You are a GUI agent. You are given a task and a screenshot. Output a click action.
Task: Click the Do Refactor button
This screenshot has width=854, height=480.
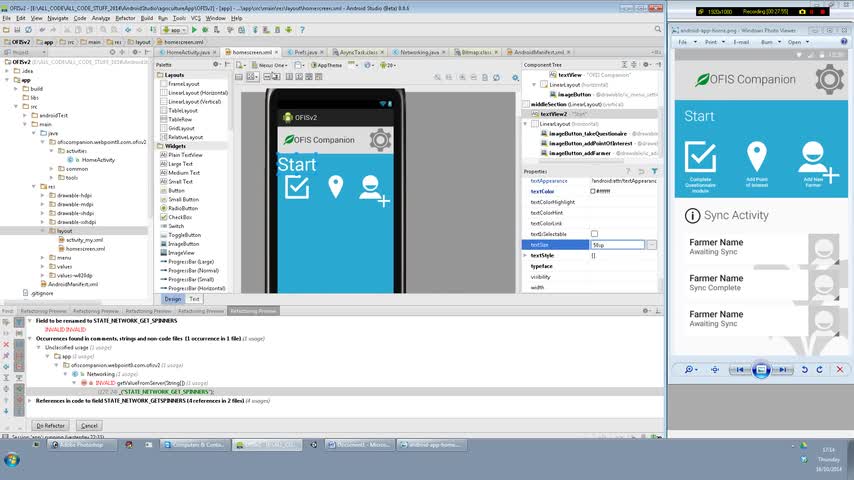tap(50, 425)
